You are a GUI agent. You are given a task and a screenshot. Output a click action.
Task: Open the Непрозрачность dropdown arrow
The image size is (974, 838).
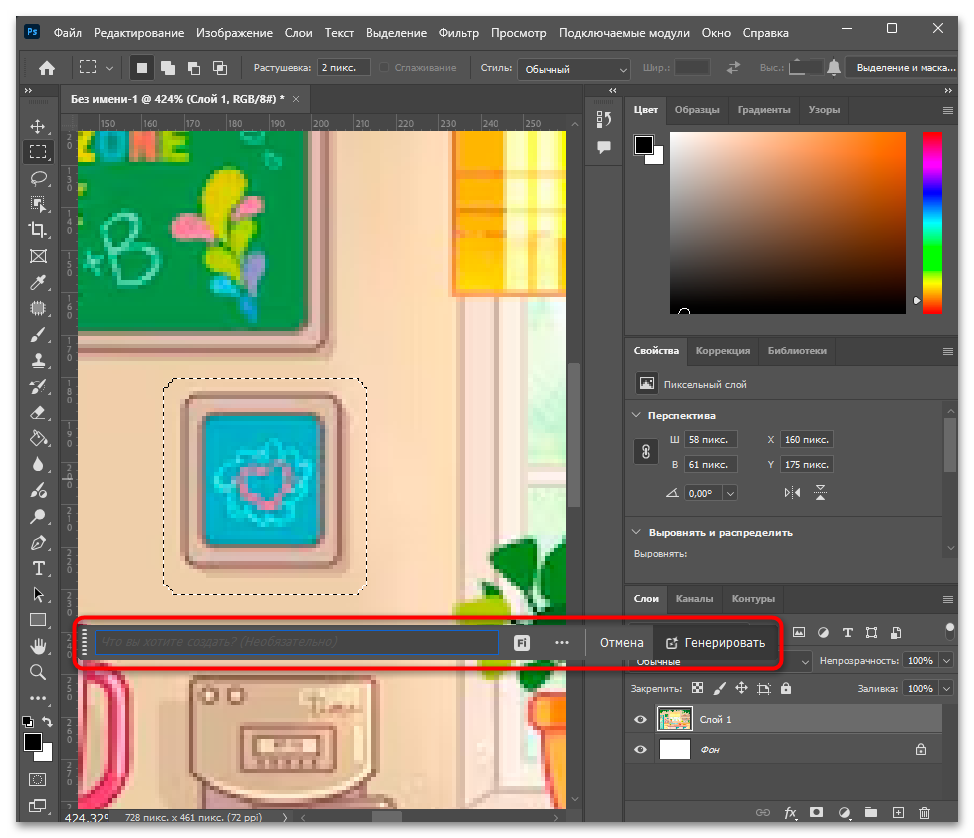click(947, 660)
